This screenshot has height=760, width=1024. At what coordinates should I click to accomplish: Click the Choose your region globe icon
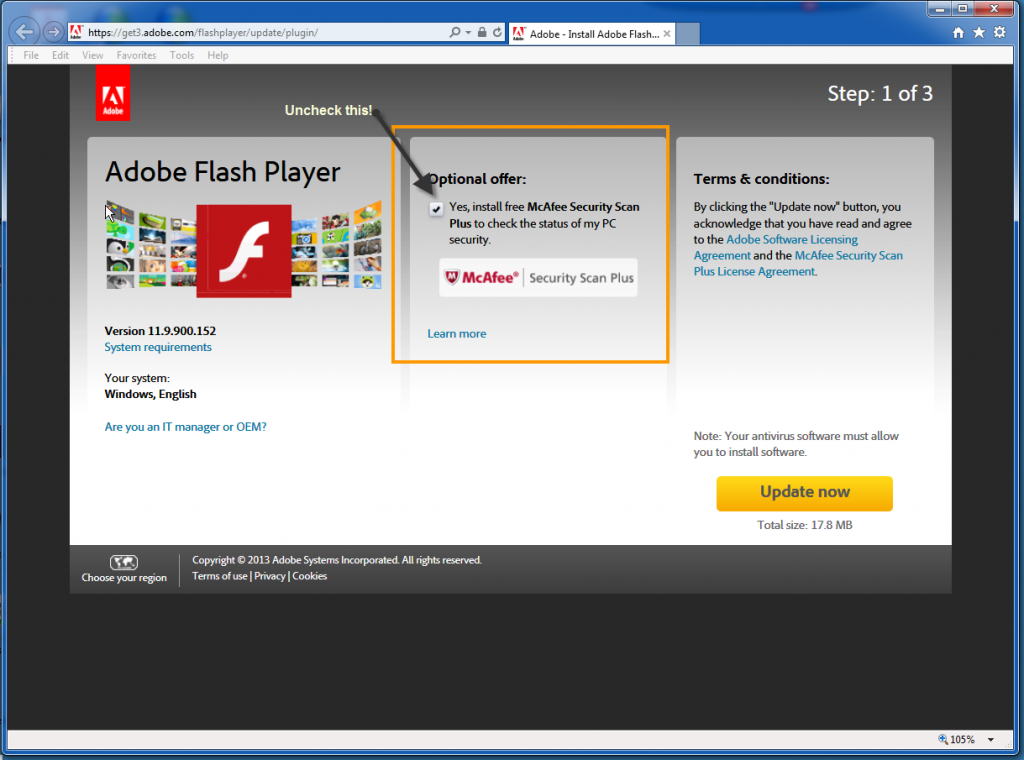tap(123, 562)
